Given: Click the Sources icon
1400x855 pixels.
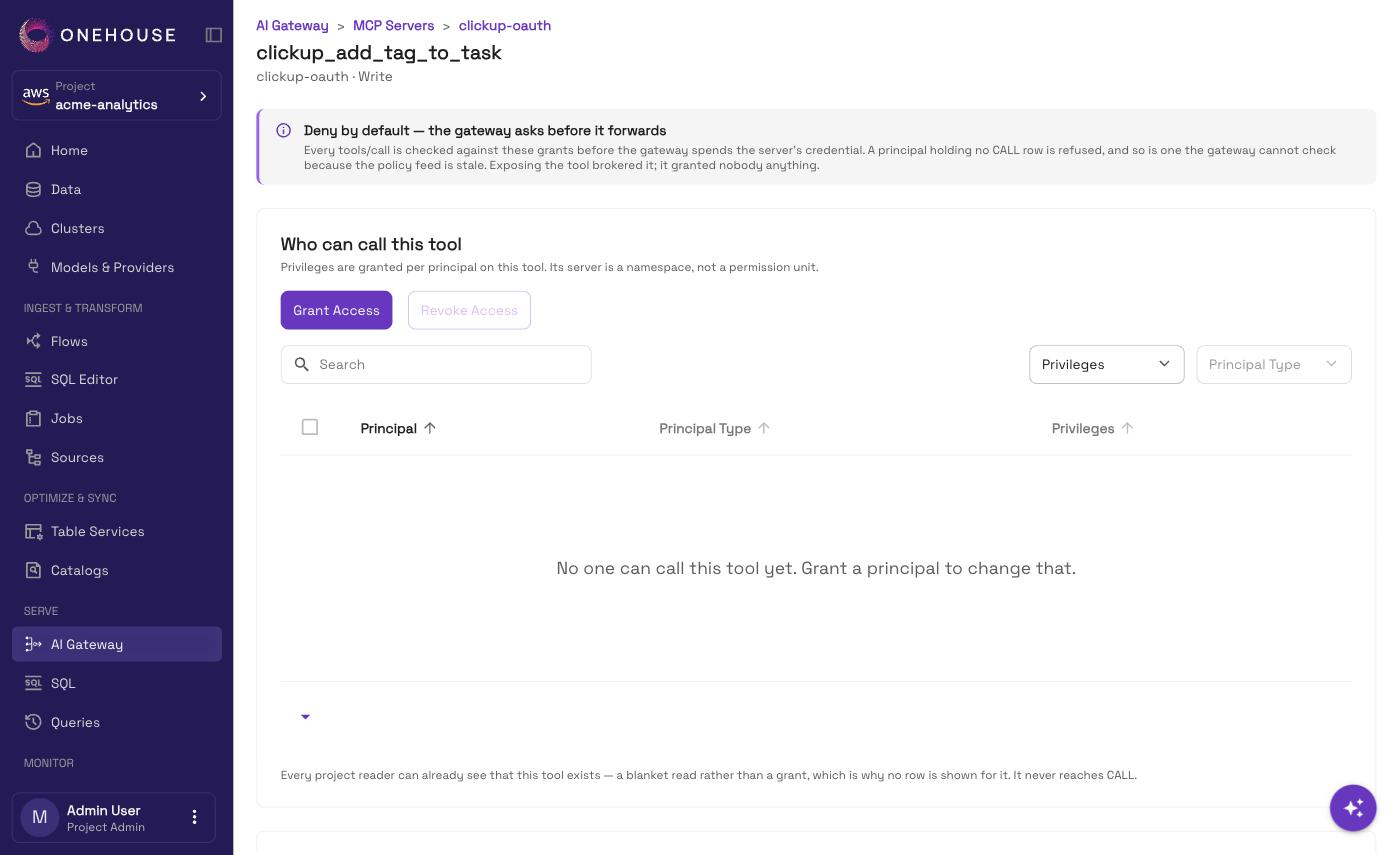Looking at the screenshot, I should (33, 457).
